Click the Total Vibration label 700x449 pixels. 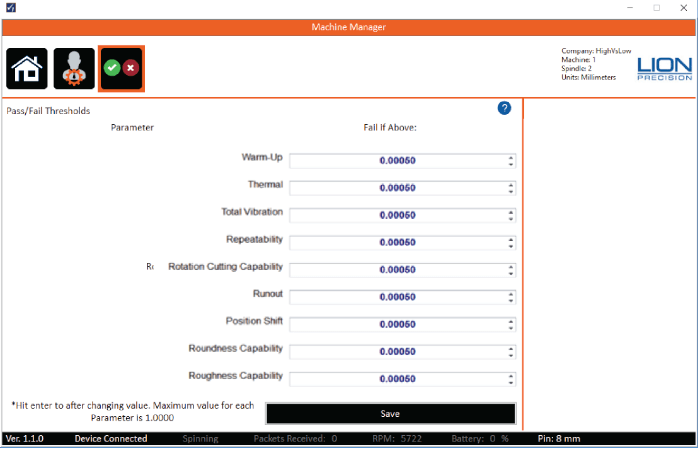point(252,212)
